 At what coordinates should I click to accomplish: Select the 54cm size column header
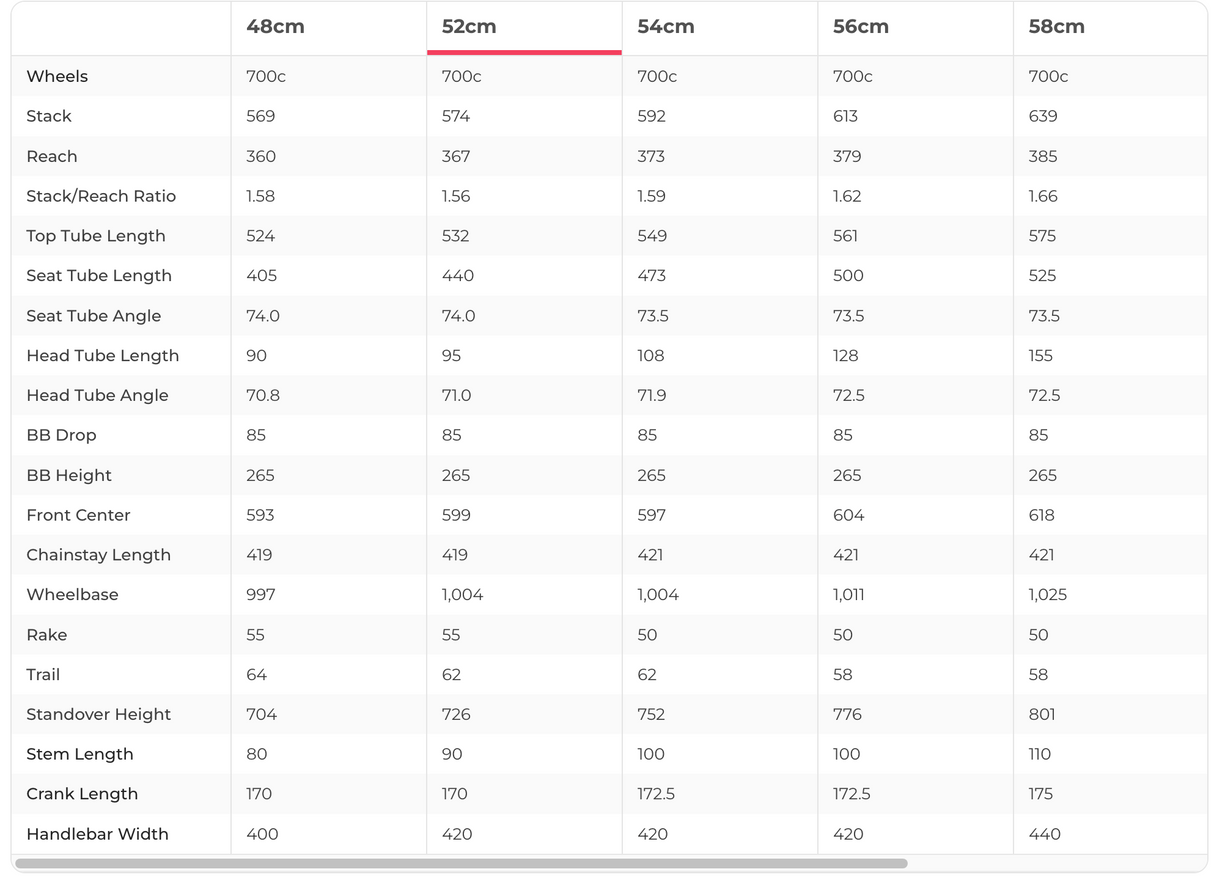tap(666, 27)
